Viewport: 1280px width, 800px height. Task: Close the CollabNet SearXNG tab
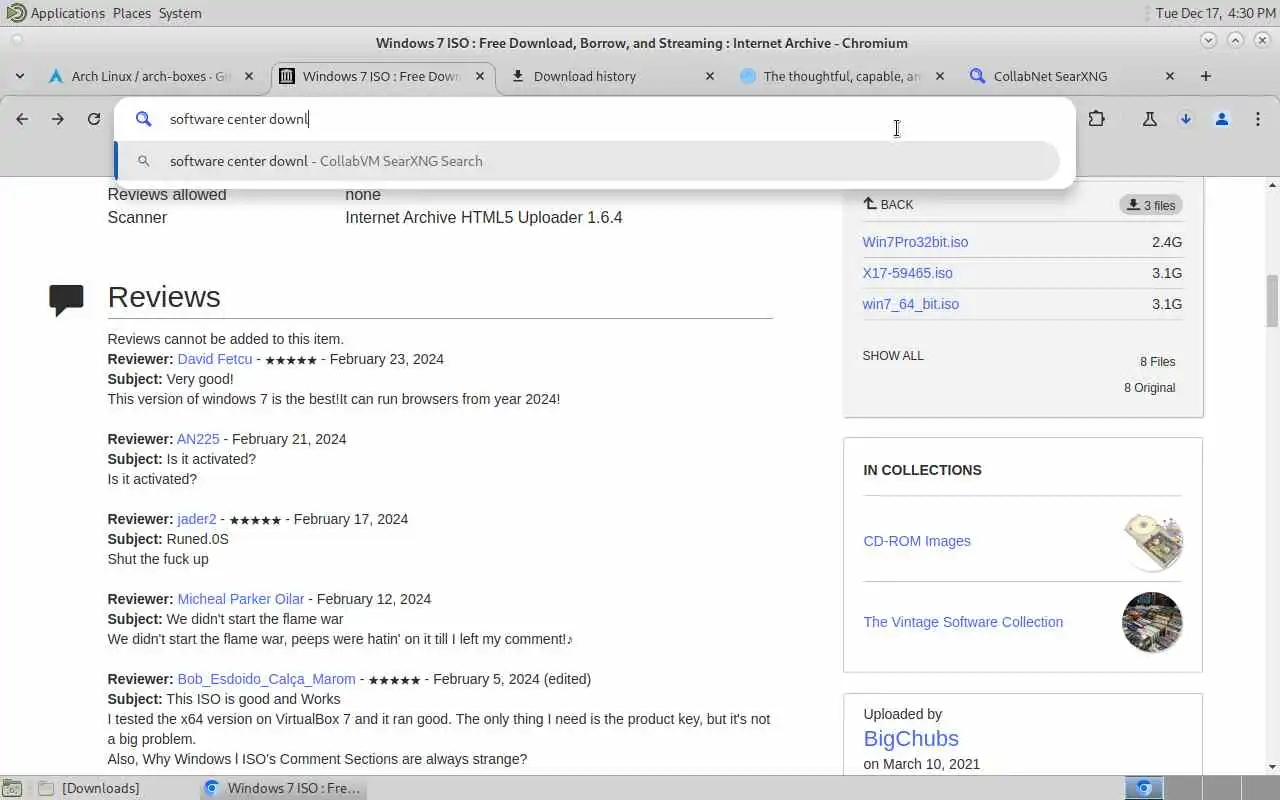(1170, 76)
